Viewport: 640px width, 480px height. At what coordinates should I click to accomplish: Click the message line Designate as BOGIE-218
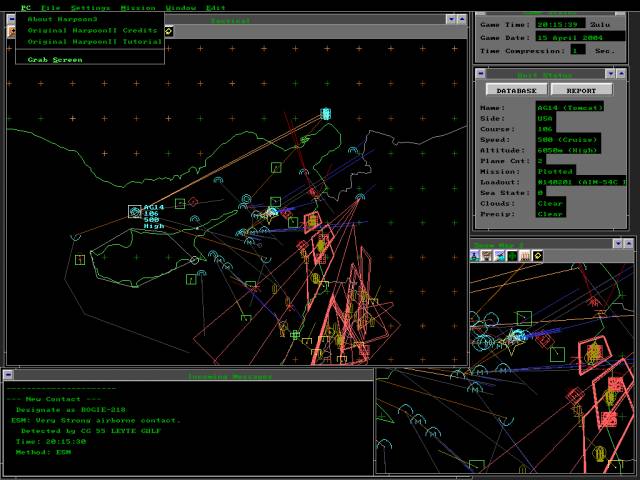pyautogui.click(x=71, y=409)
